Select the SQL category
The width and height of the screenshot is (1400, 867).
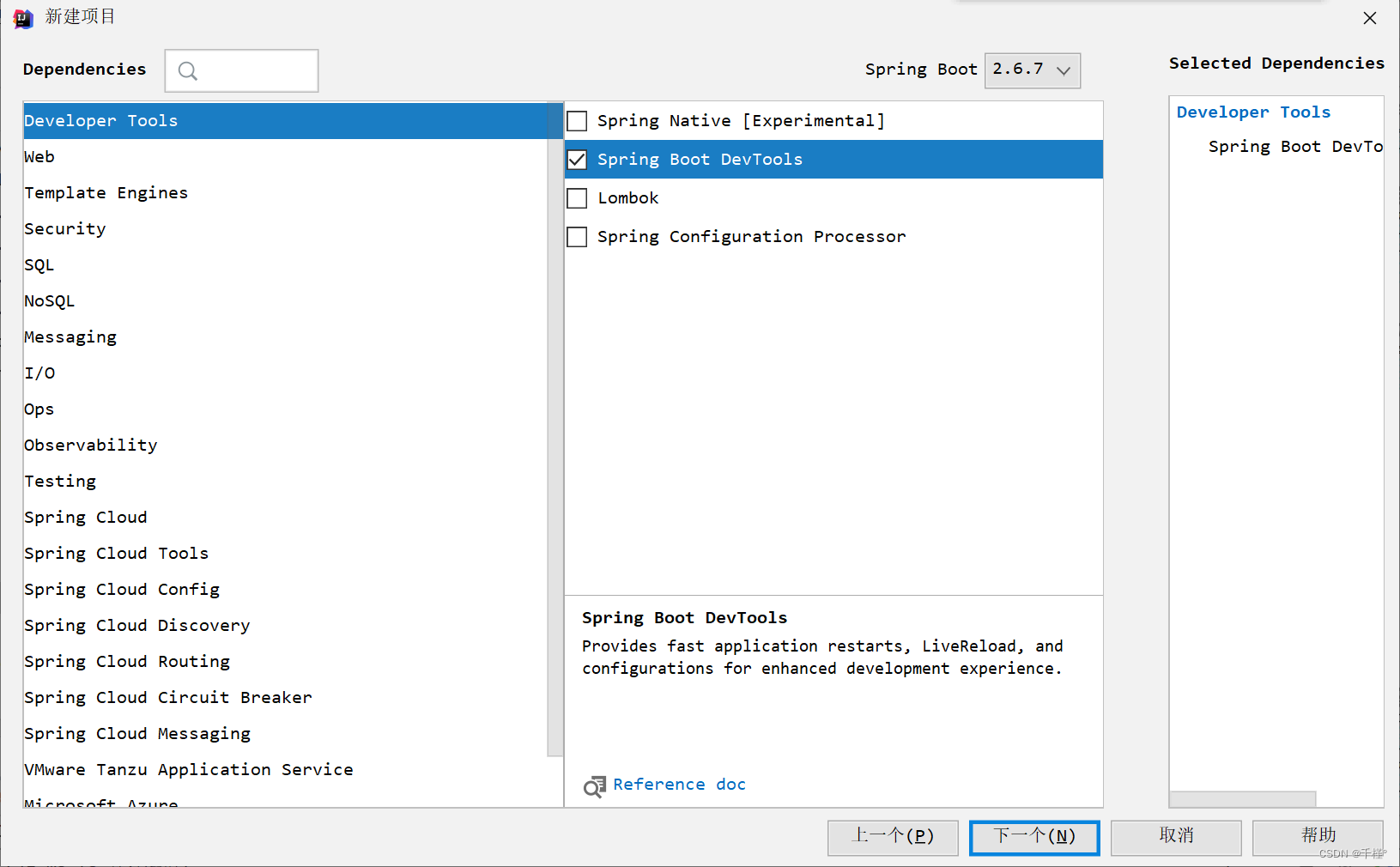pos(285,265)
